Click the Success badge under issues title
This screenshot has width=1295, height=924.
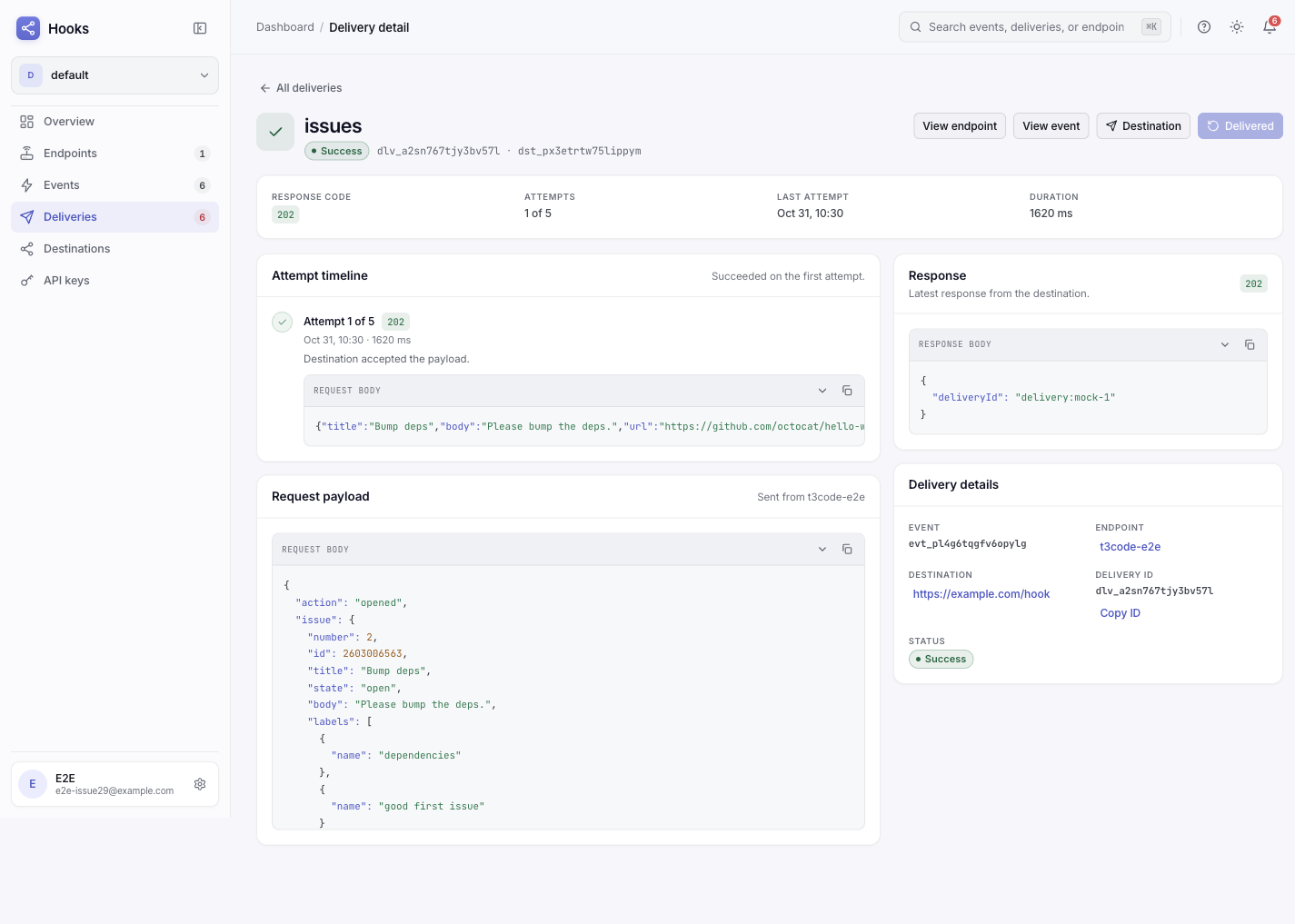[336, 151]
